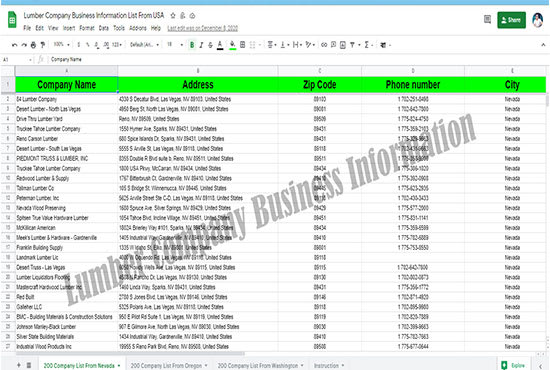The height and width of the screenshot is (370, 550).
Task: Switch to 200 Company List From Oregon tab
Action: [169, 365]
